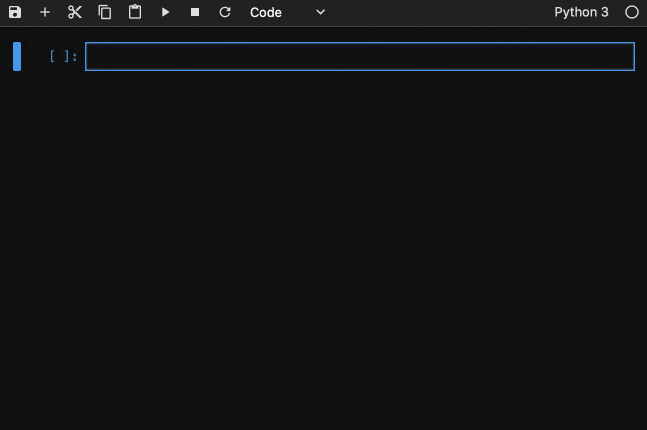Restart the kernel with the circular arrow icon

click(x=225, y=12)
